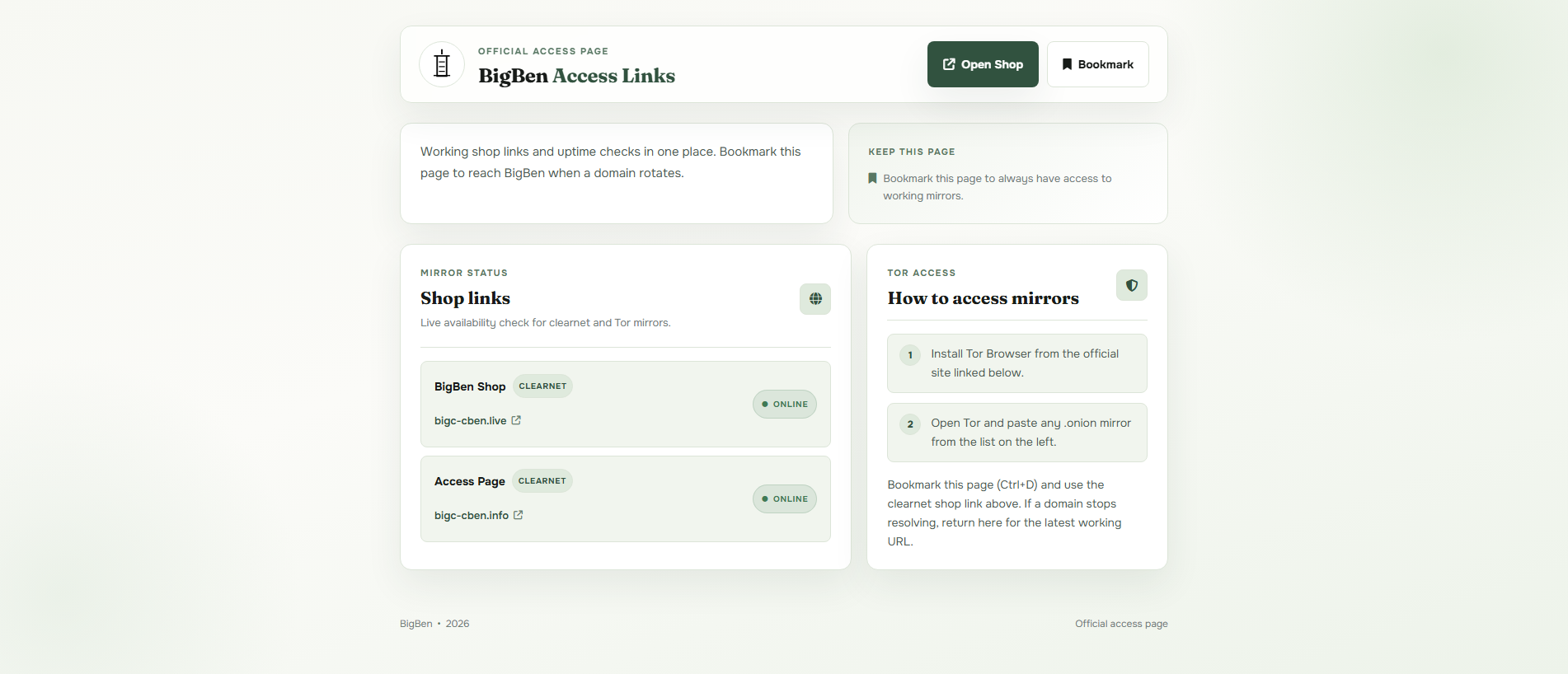Screen dimensions: 1568x674
Task: Click the ONLINE status in the Access Page row
Action: (x=785, y=498)
